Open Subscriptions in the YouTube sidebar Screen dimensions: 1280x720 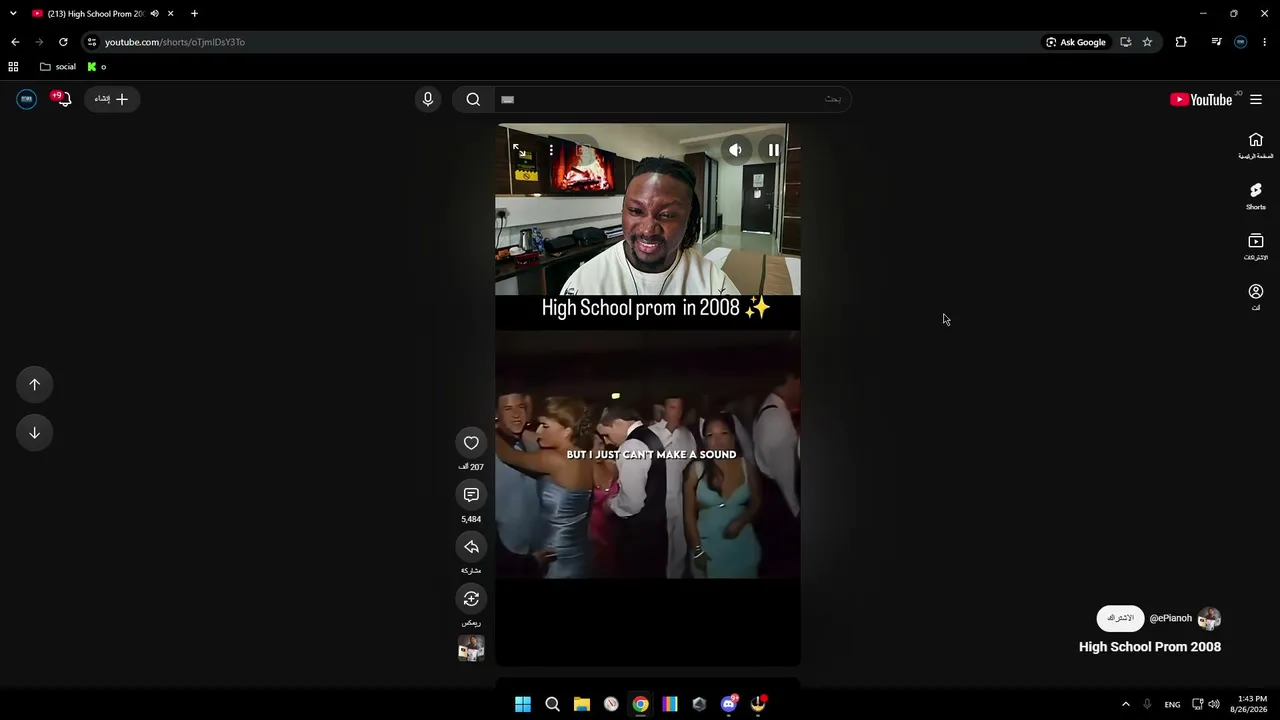pyautogui.click(x=1256, y=247)
